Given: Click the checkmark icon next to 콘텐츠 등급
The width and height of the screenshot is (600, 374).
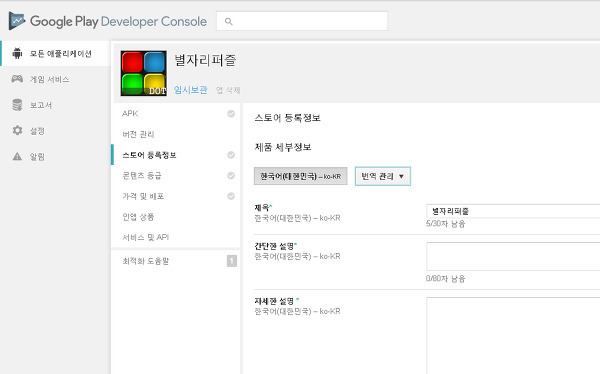Looking at the screenshot, I should click(x=231, y=175).
